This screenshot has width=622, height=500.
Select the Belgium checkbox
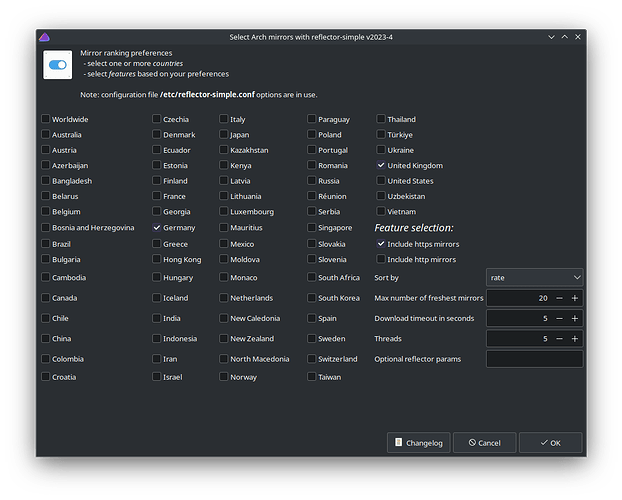coord(46,212)
